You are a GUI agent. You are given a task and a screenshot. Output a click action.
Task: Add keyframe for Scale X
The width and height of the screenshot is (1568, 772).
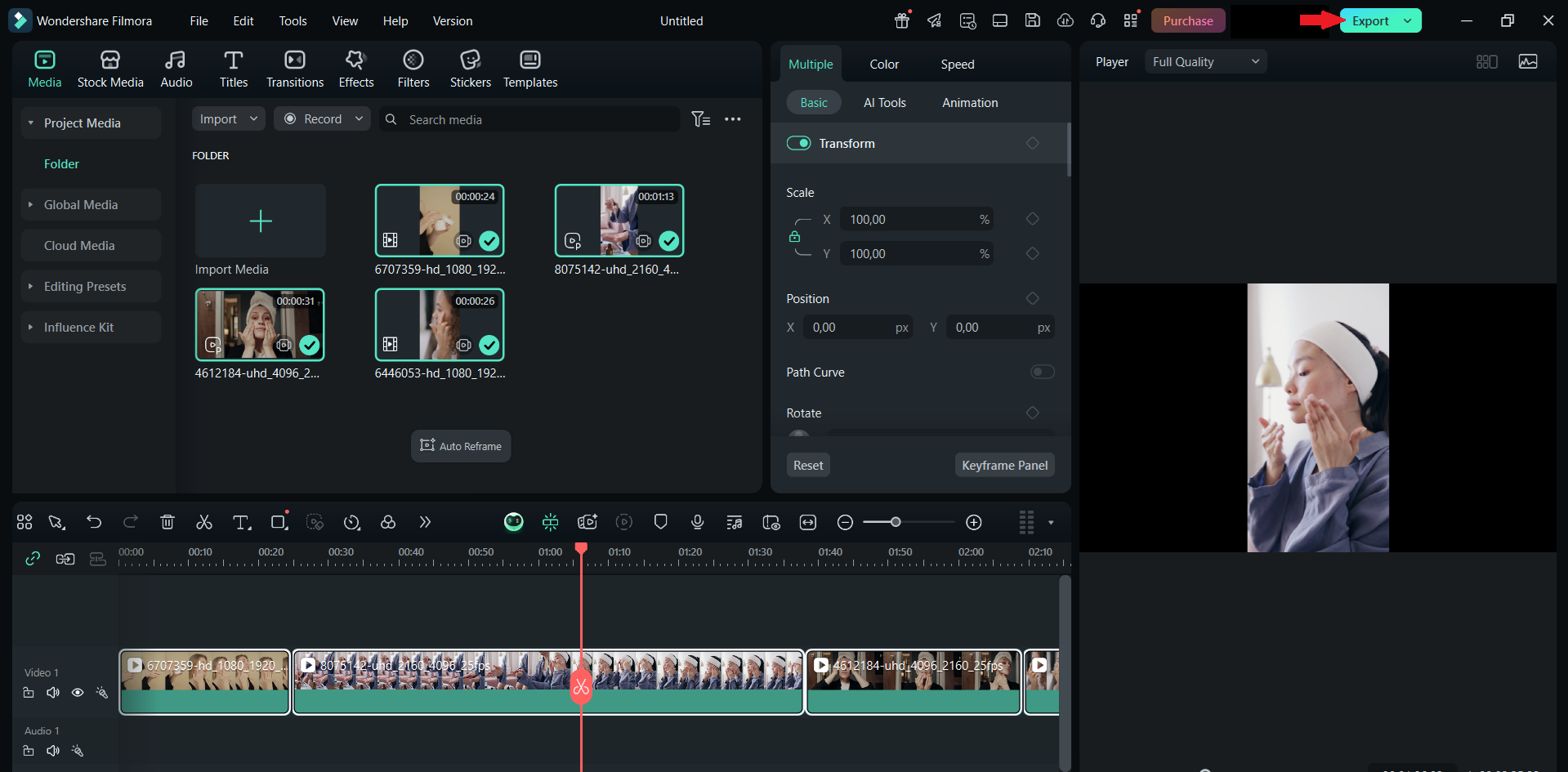[1033, 219]
